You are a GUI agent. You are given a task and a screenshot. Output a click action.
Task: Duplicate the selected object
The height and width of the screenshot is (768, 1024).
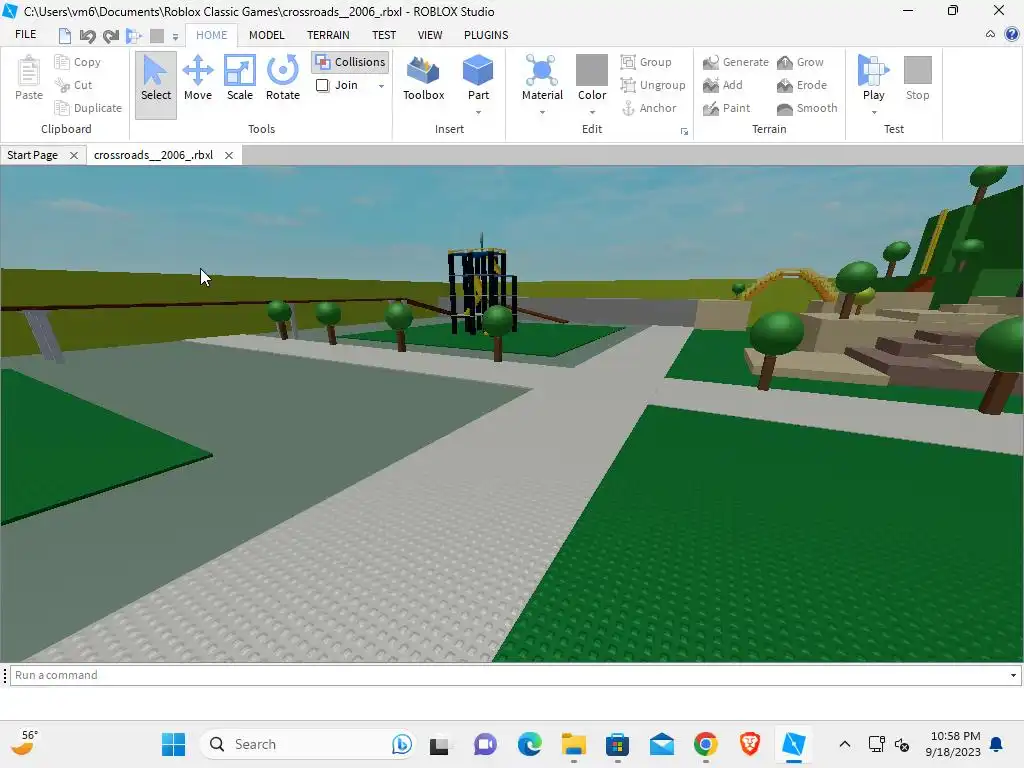point(89,108)
